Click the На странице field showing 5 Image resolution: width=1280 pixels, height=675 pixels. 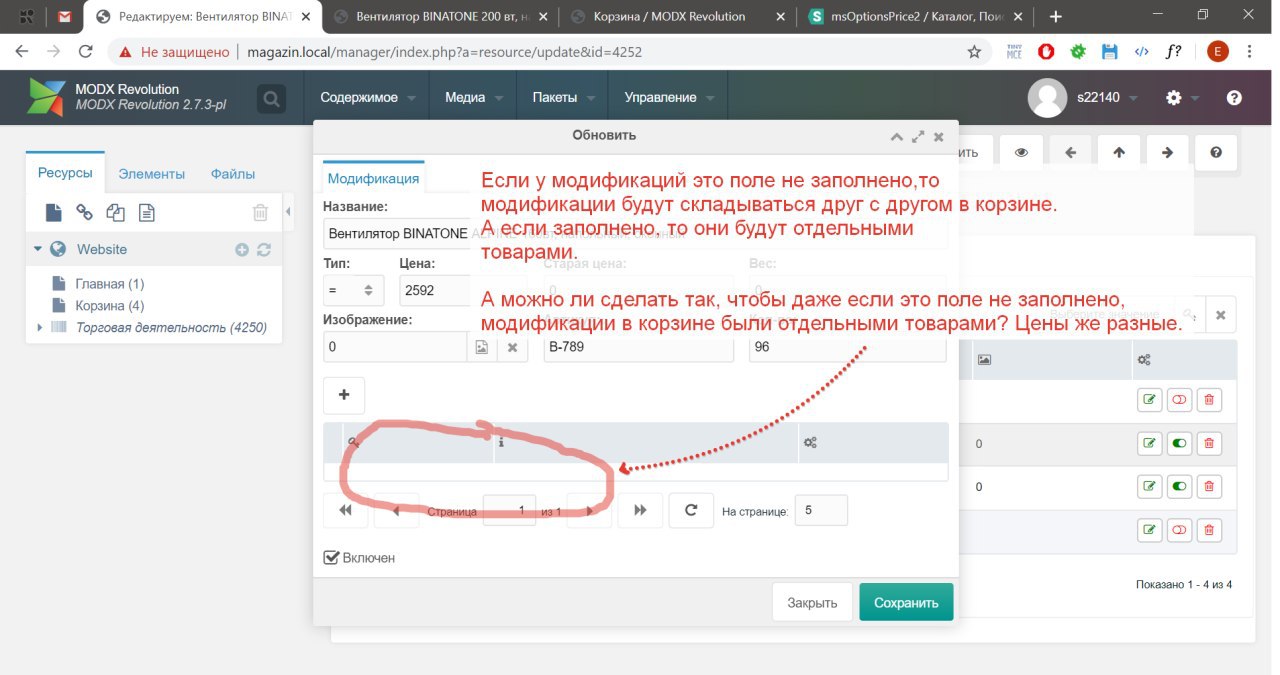coord(821,510)
